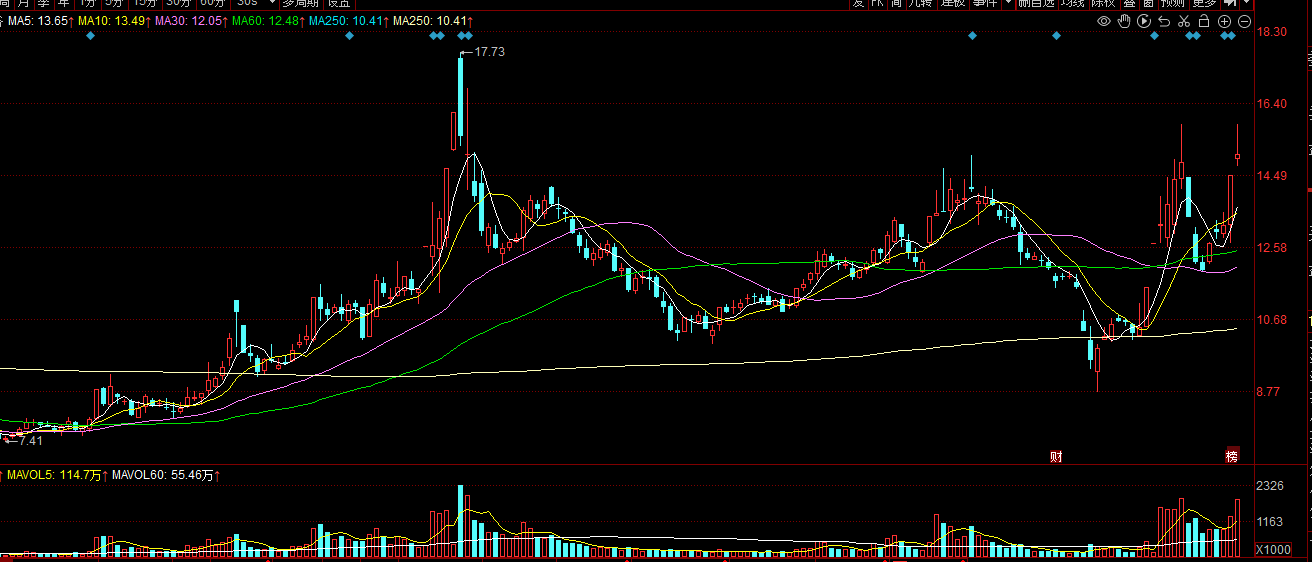Screen dimensions: 1312x562
Task: Click the 榜 ranking marker on chart
Action: click(1232, 456)
